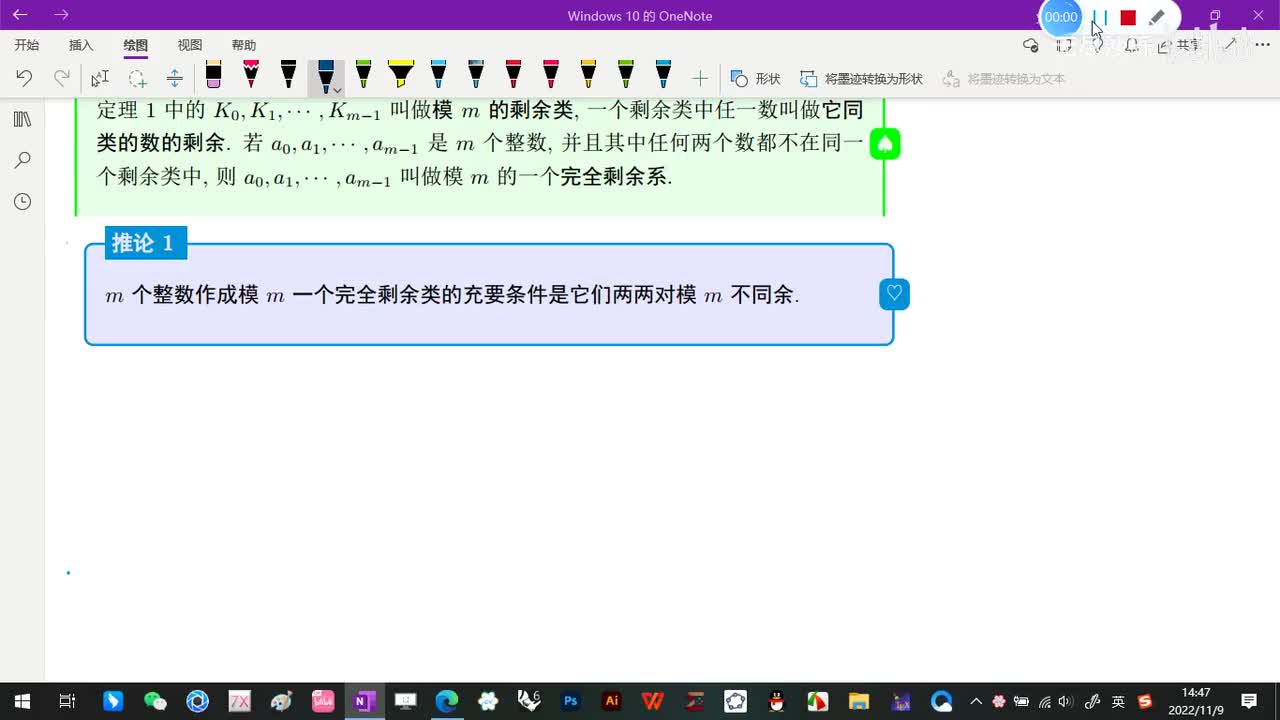Show hidden system tray icons
Screen dimensions: 1280x720
pyautogui.click(x=977, y=701)
